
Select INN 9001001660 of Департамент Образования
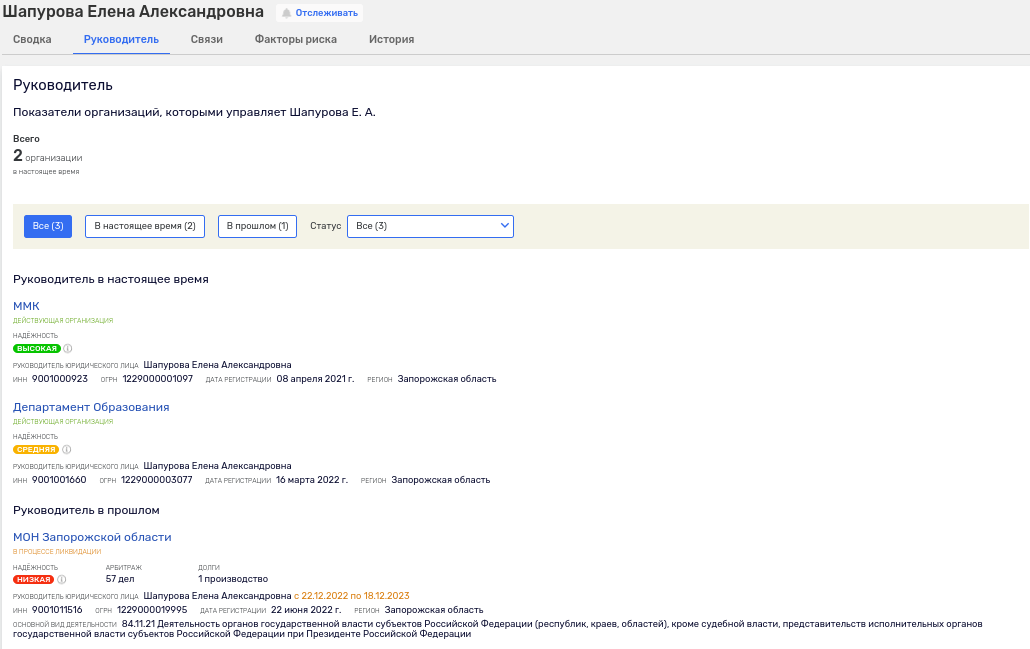point(59,480)
